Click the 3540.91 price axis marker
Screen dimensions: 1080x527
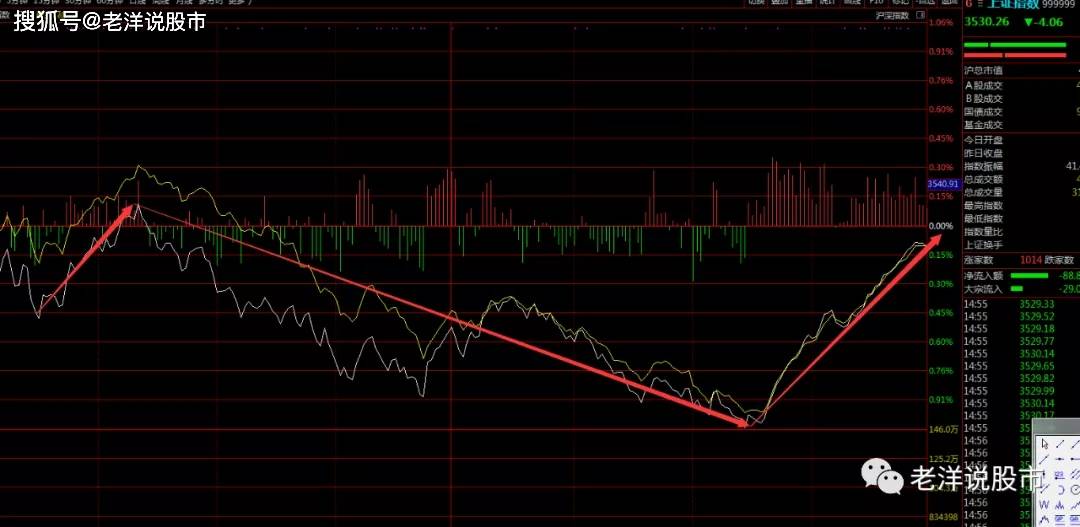coord(943,184)
